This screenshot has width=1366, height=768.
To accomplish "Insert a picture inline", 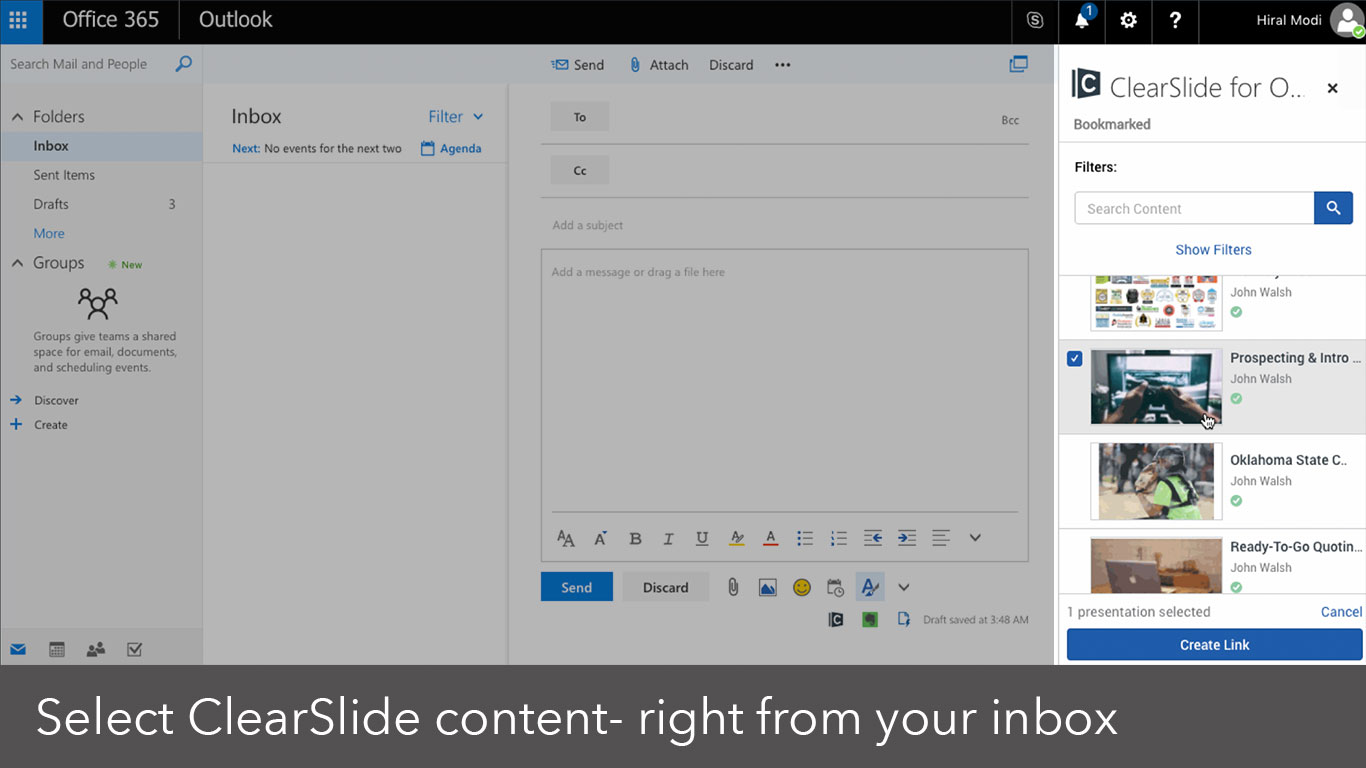I will click(x=767, y=588).
